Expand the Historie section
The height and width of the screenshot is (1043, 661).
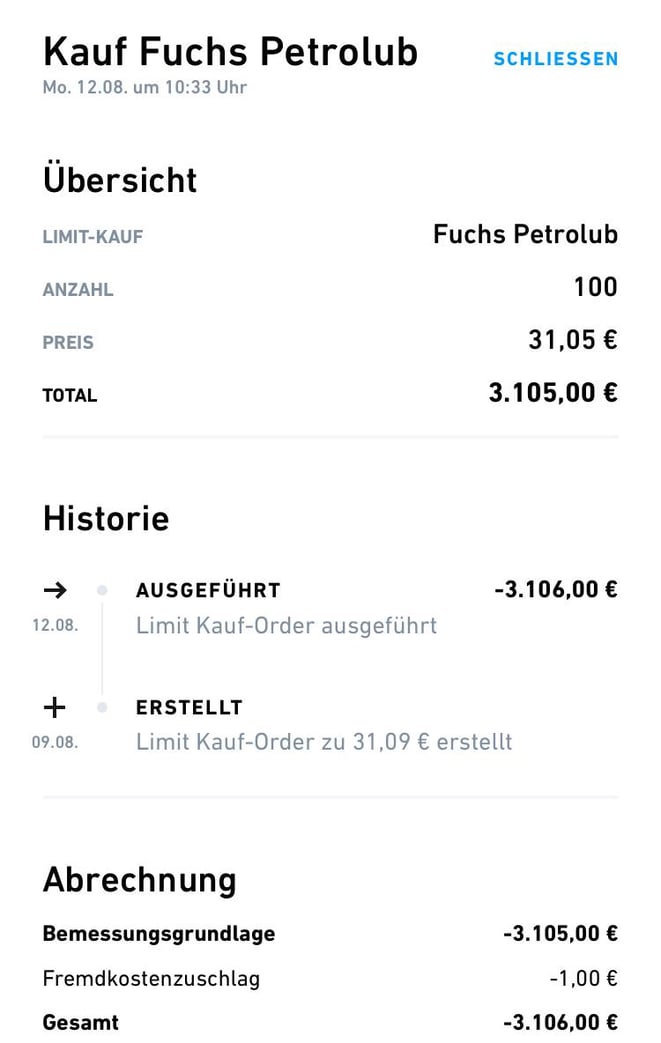click(105, 518)
